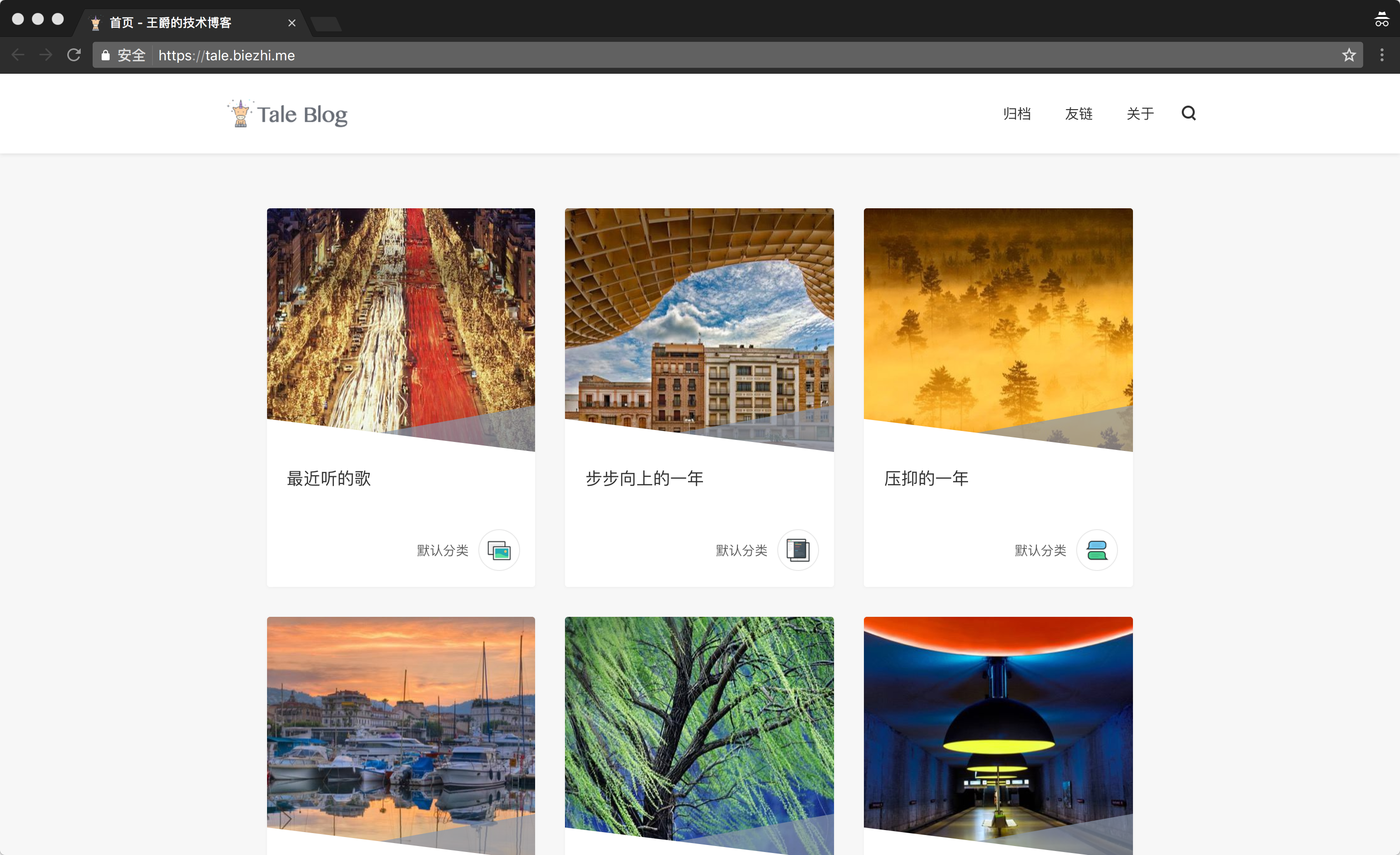Open the post titled 最近听的歌

(328, 478)
